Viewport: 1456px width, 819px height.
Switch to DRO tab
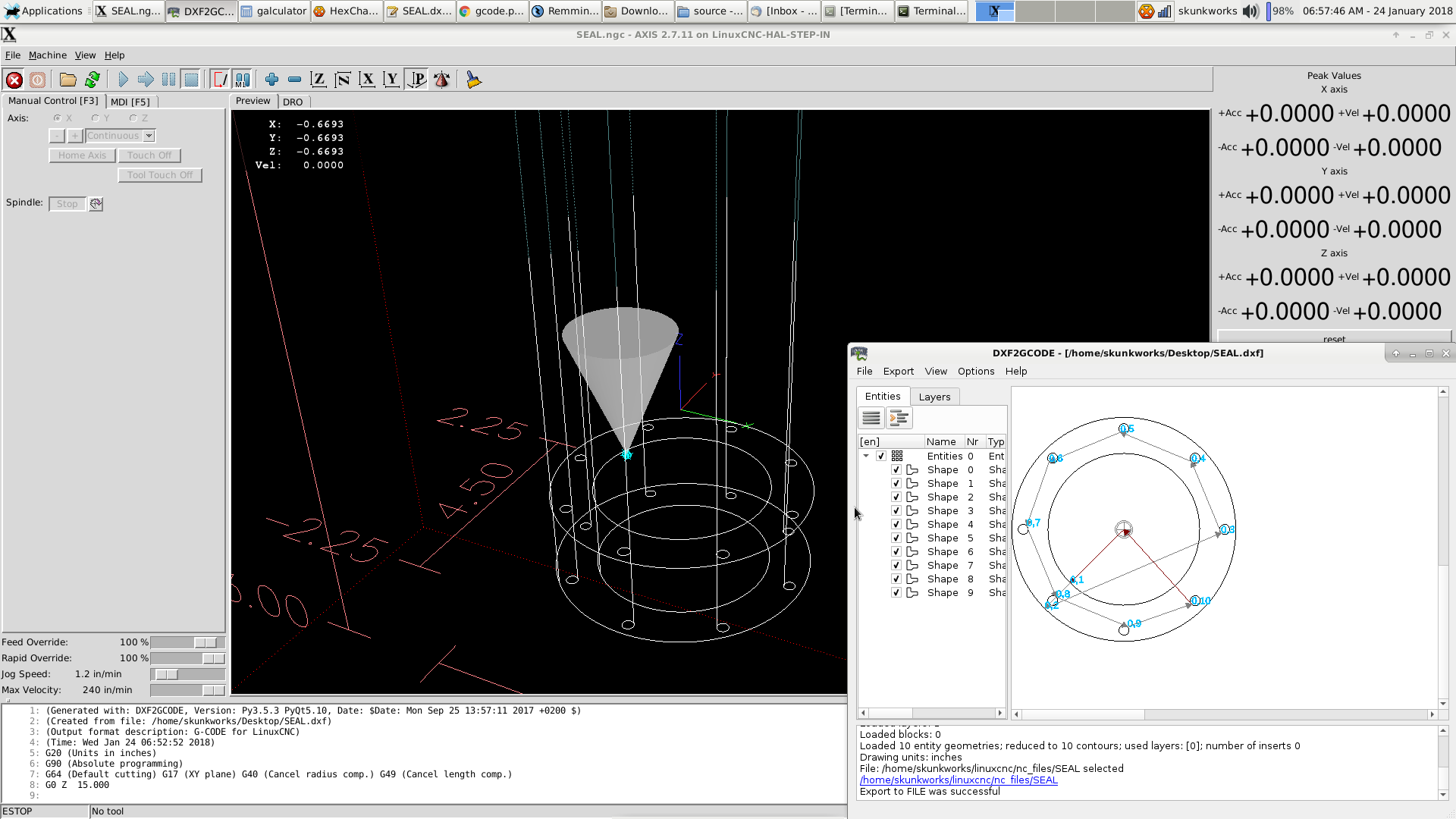(x=293, y=102)
